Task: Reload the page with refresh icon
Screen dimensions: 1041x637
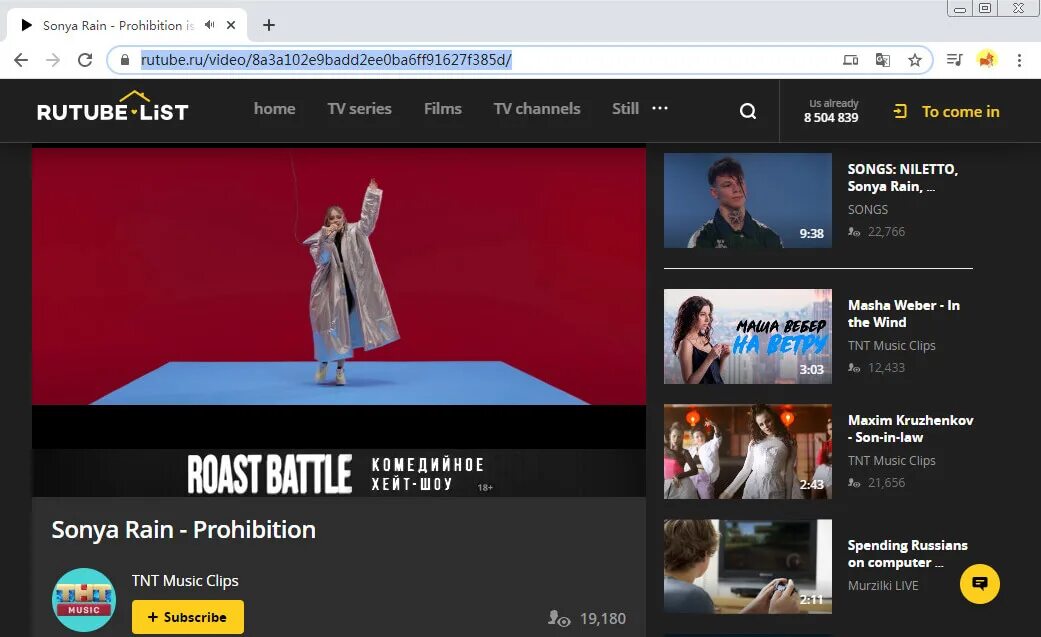Action: pos(85,60)
